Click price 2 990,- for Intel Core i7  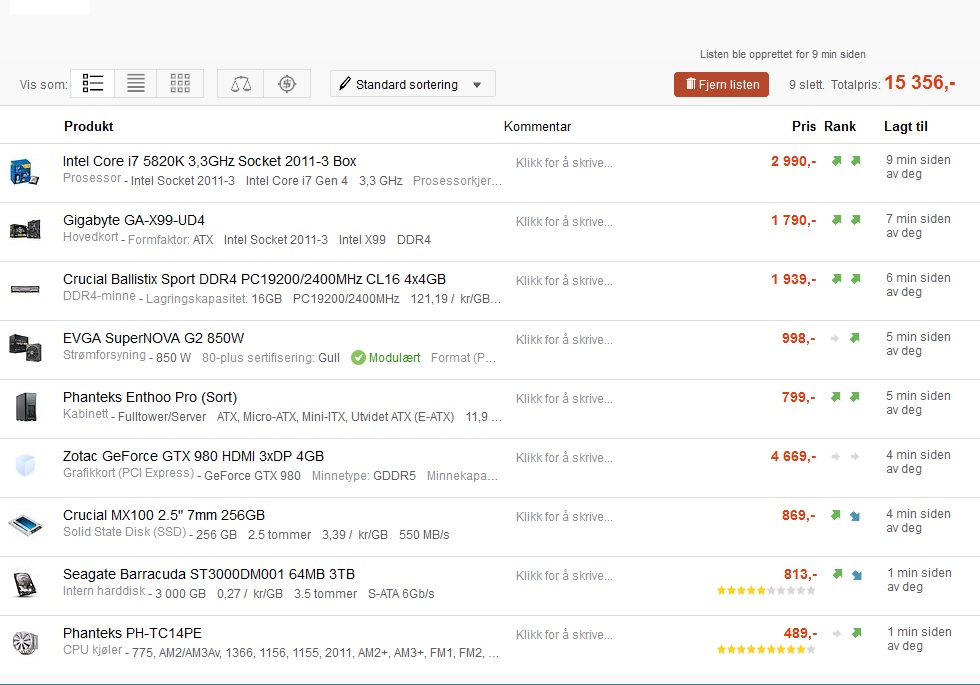(793, 161)
